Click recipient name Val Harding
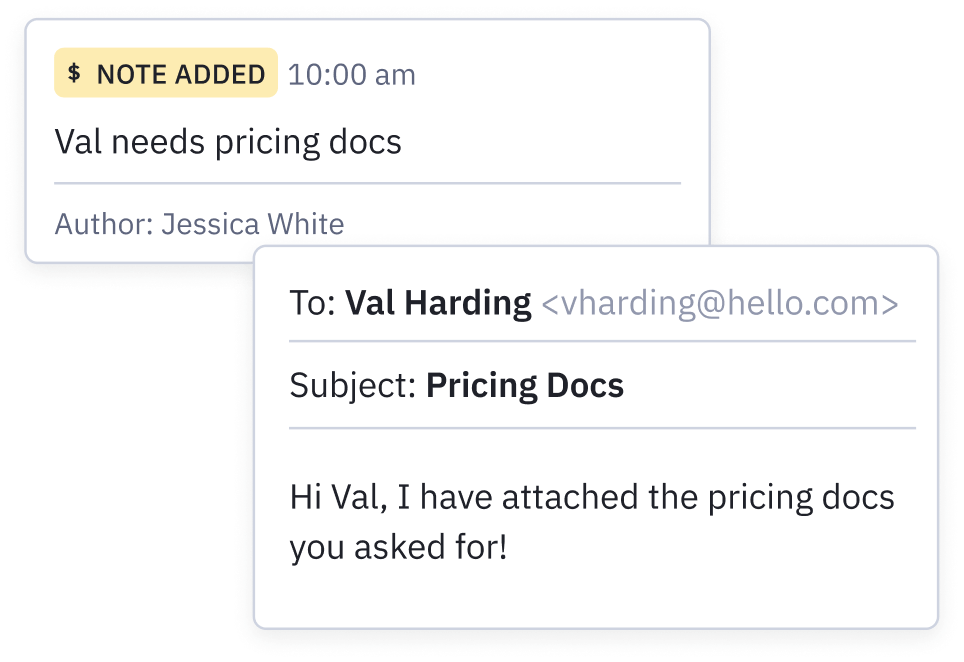This screenshot has width=964, height=662. (438, 303)
